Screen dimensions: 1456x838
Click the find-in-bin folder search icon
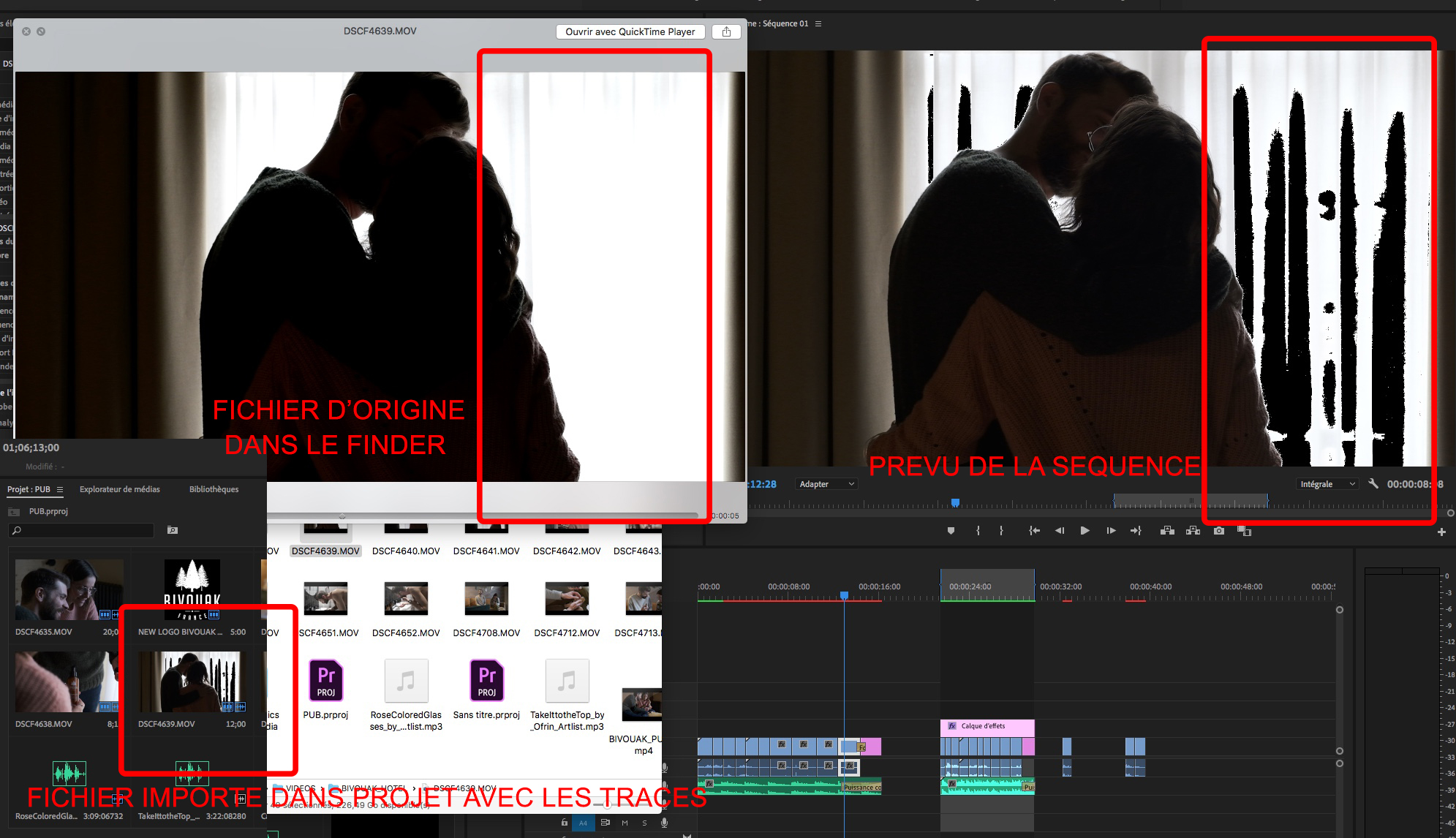[173, 530]
